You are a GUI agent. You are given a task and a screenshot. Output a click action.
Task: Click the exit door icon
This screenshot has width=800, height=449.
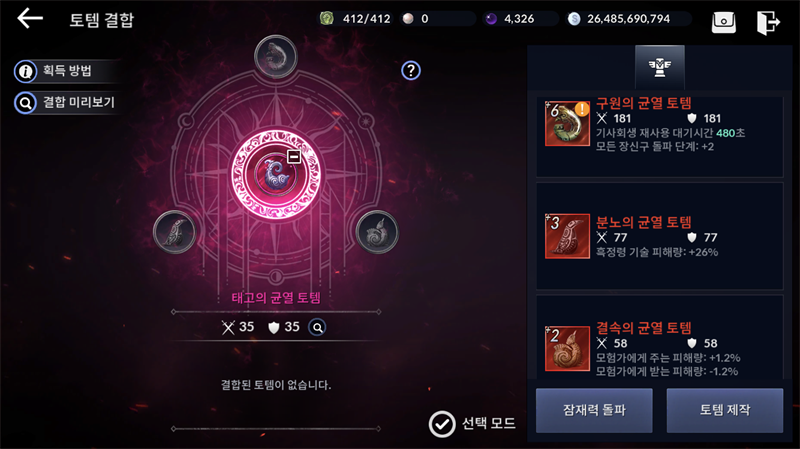tap(768, 22)
